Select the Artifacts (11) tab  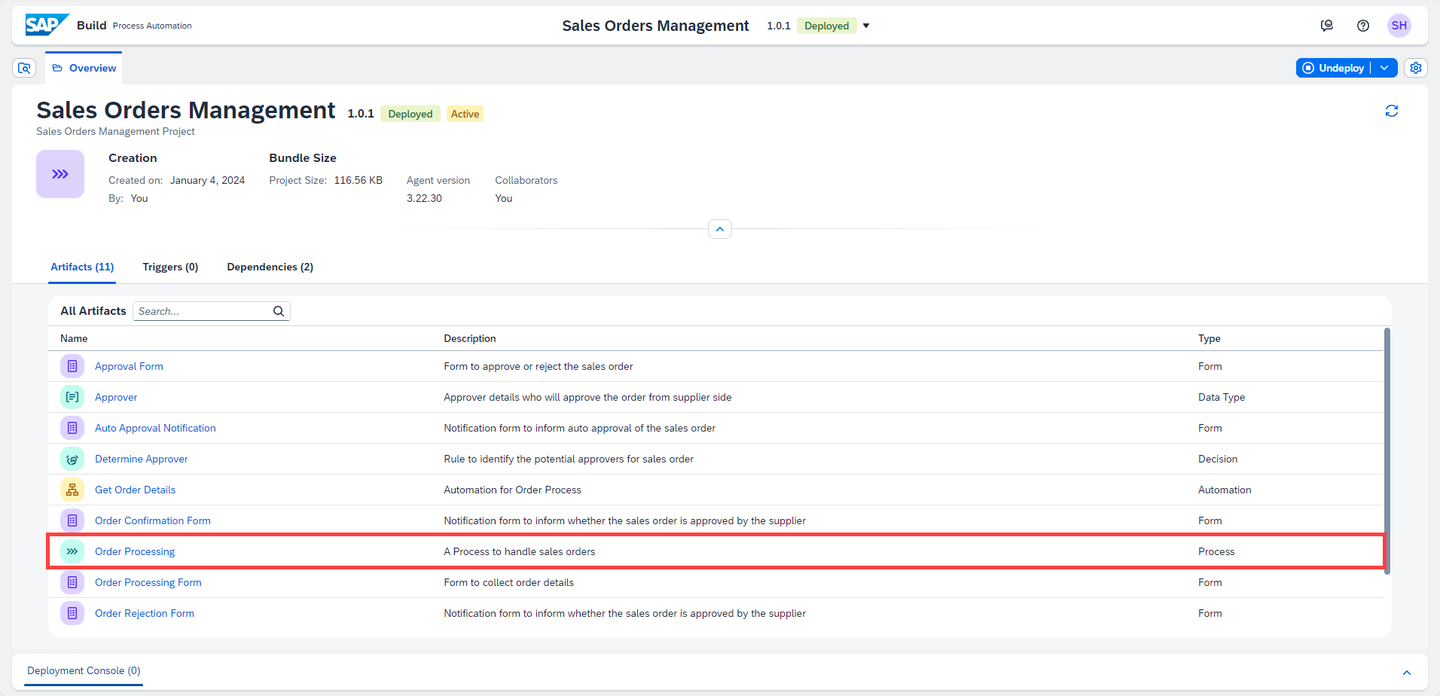(82, 267)
